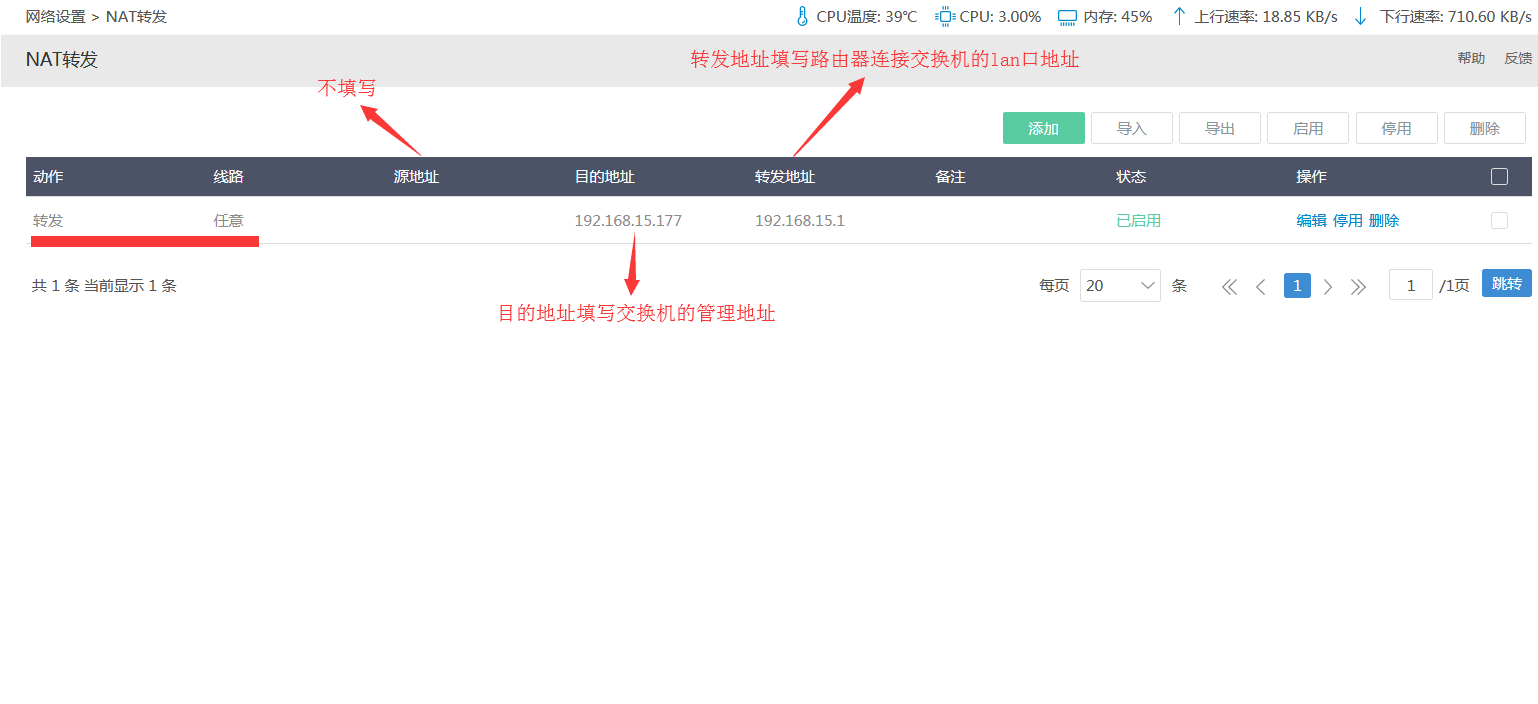Go to next page arrow
This screenshot has width=1538, height=704.
click(x=1328, y=287)
